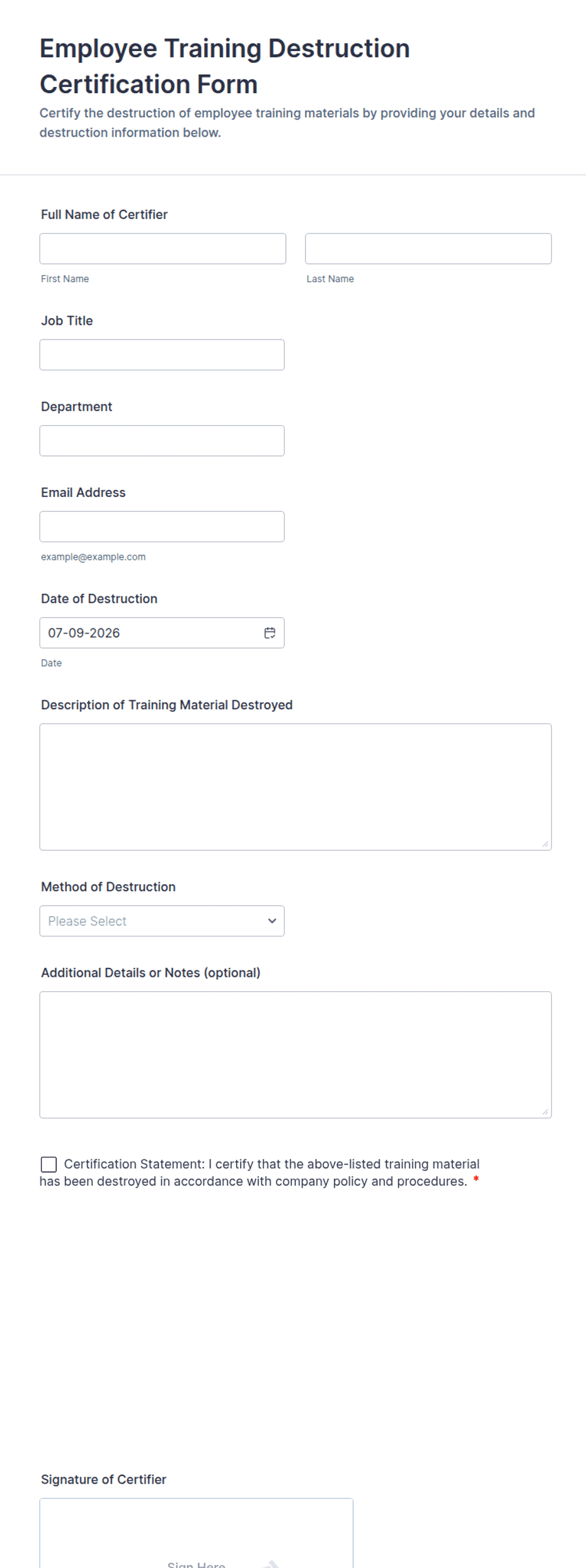
Task: Click the Signature of Certifier pad
Action: tap(196, 1533)
